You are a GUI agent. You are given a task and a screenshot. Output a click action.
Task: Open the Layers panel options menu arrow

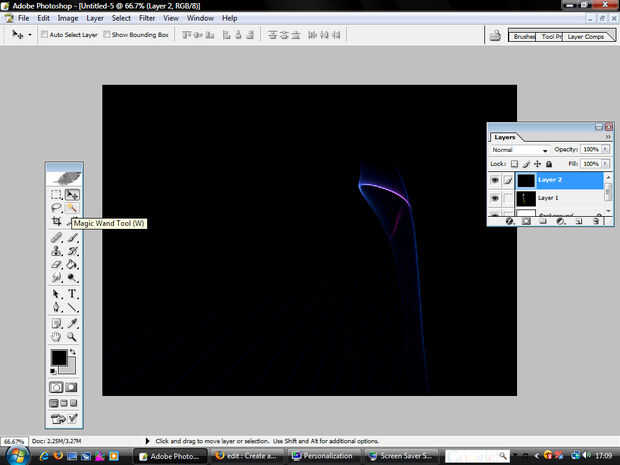tap(608, 137)
